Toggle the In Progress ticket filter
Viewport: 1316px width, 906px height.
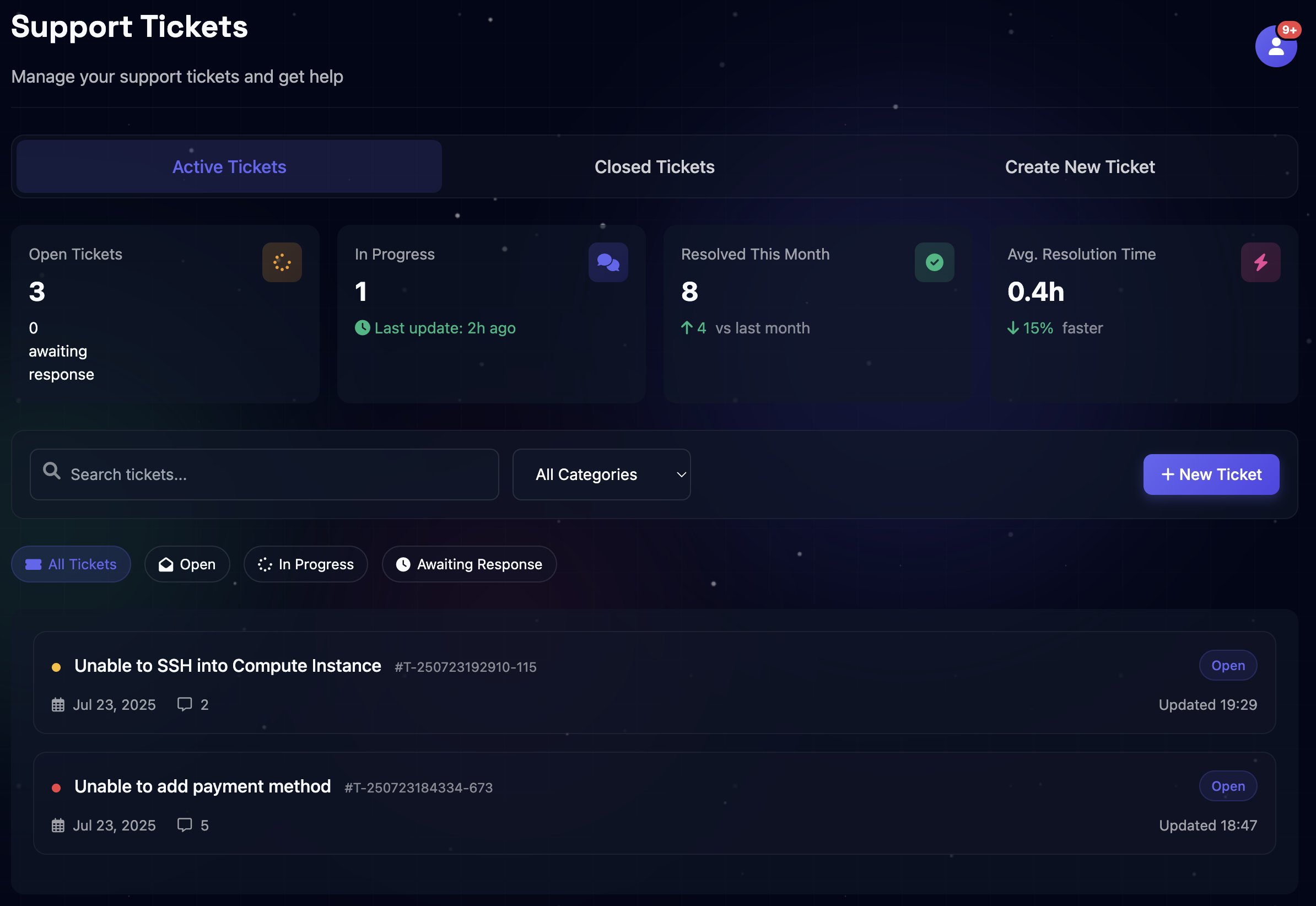[x=305, y=564]
